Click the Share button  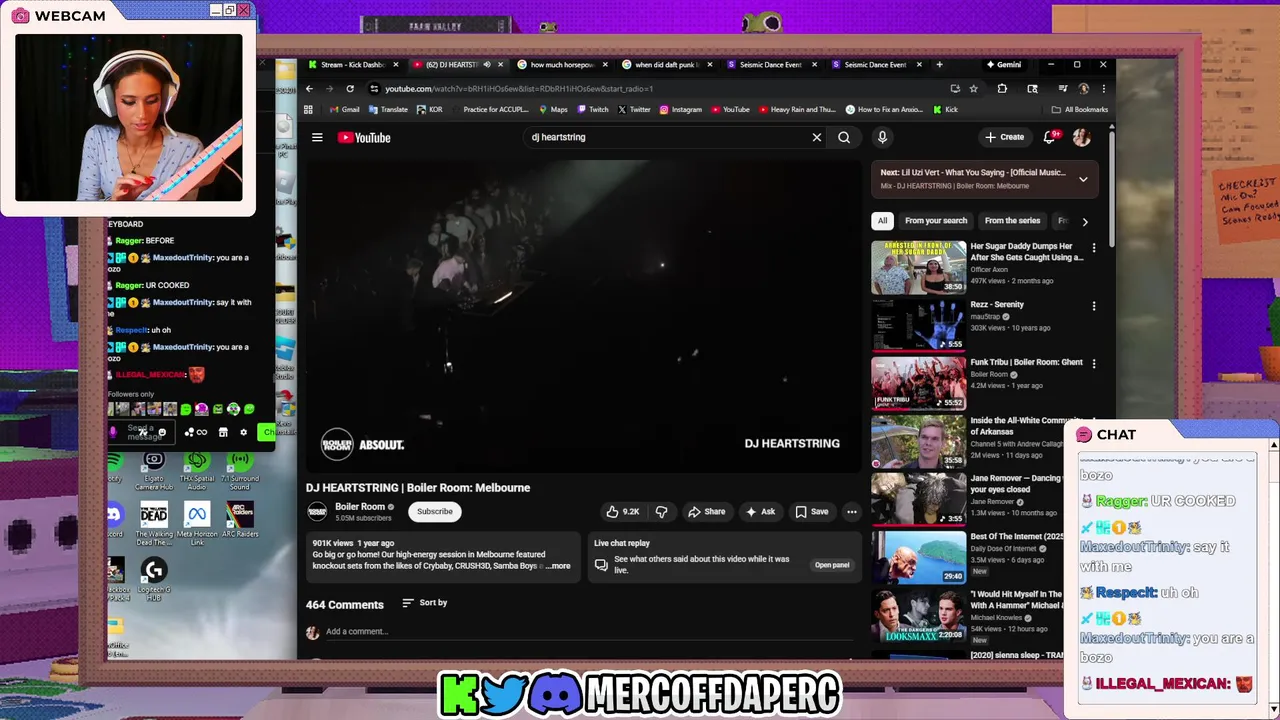[706, 511]
